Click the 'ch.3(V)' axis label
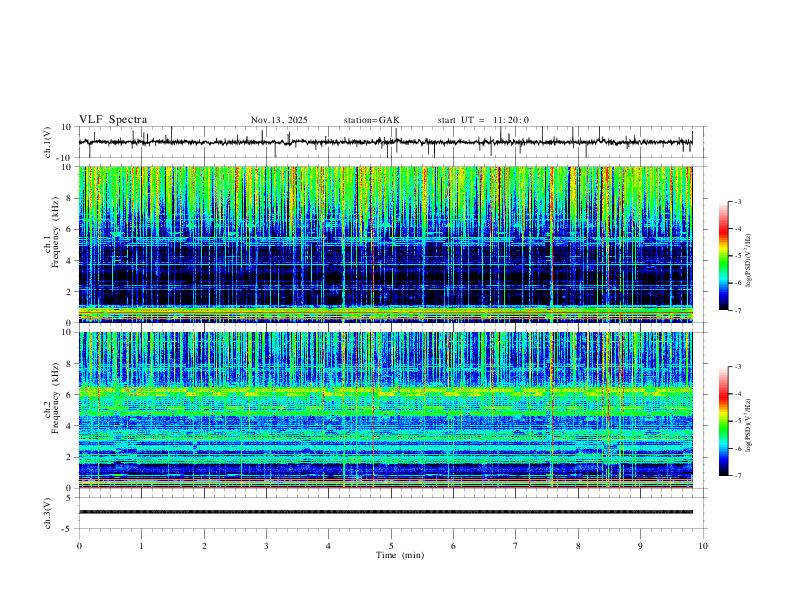This screenshot has height=612, width=792. tap(48, 513)
